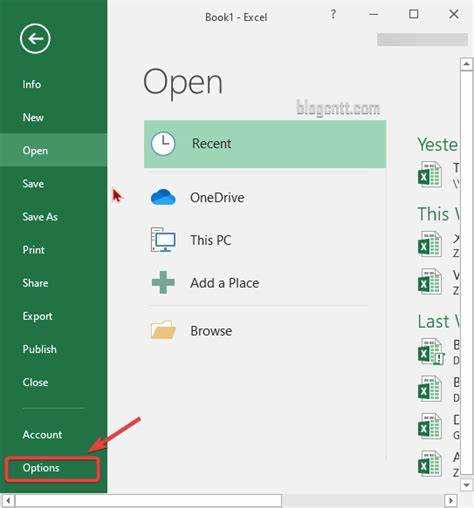Open first Excel file under Last Week
Screen dimensions: 474x508
pos(431,352)
